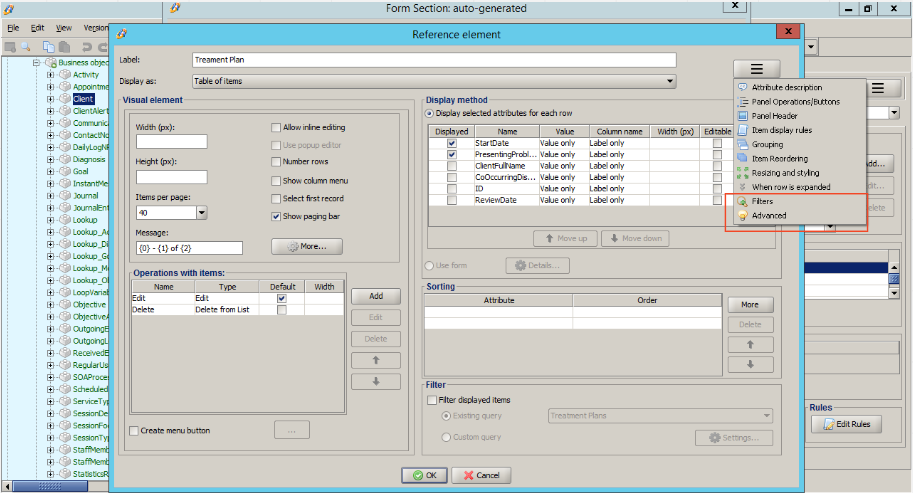Expand the Client tree node

coord(51,99)
